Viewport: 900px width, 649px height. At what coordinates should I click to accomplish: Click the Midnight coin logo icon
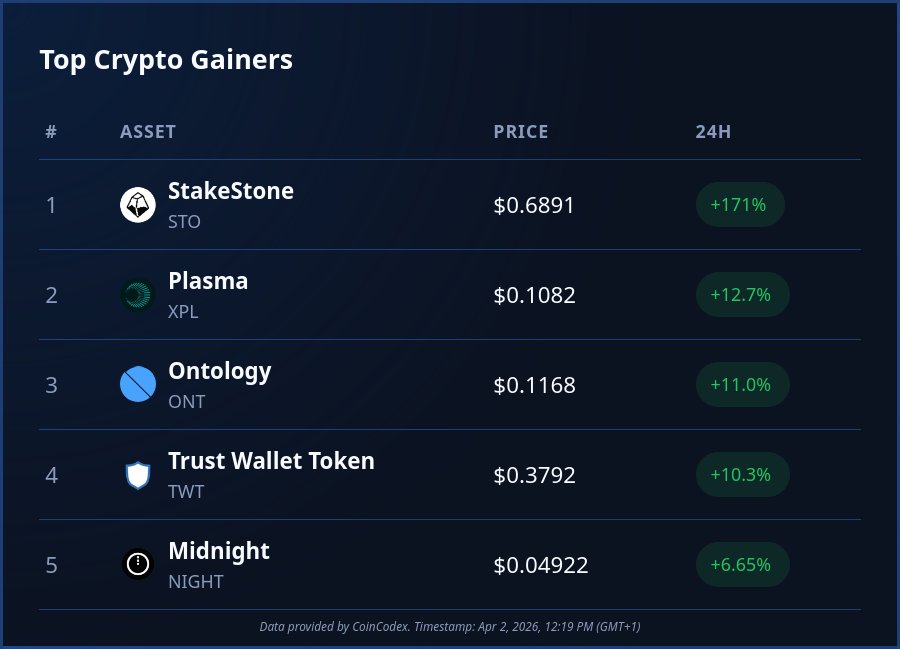pyautogui.click(x=138, y=565)
